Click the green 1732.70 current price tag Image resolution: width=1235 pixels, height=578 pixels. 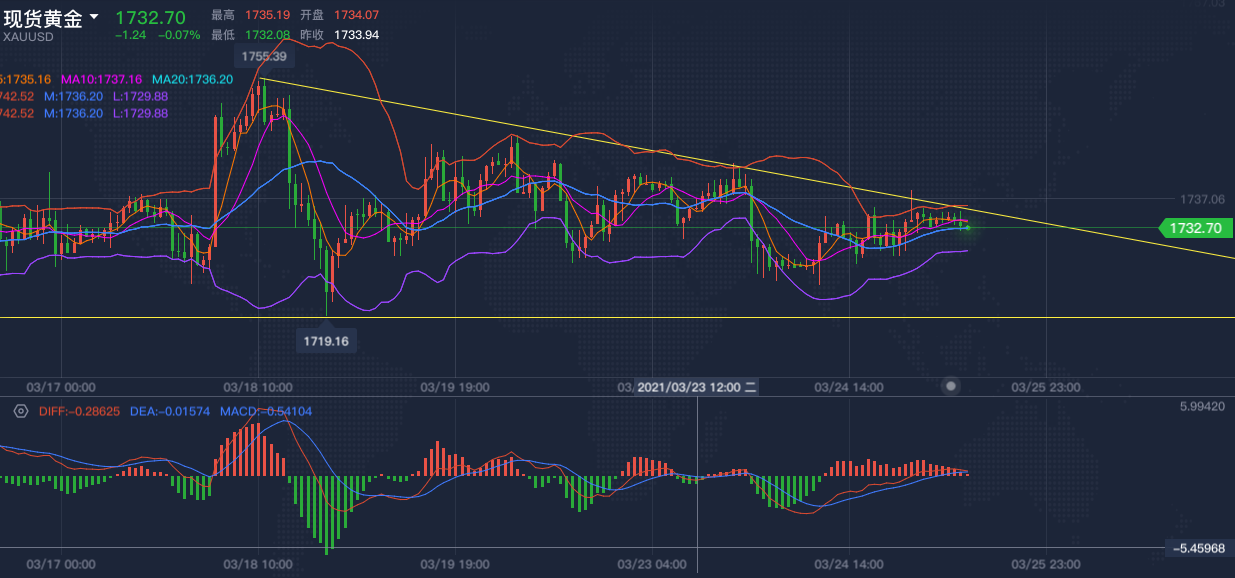coord(1194,228)
